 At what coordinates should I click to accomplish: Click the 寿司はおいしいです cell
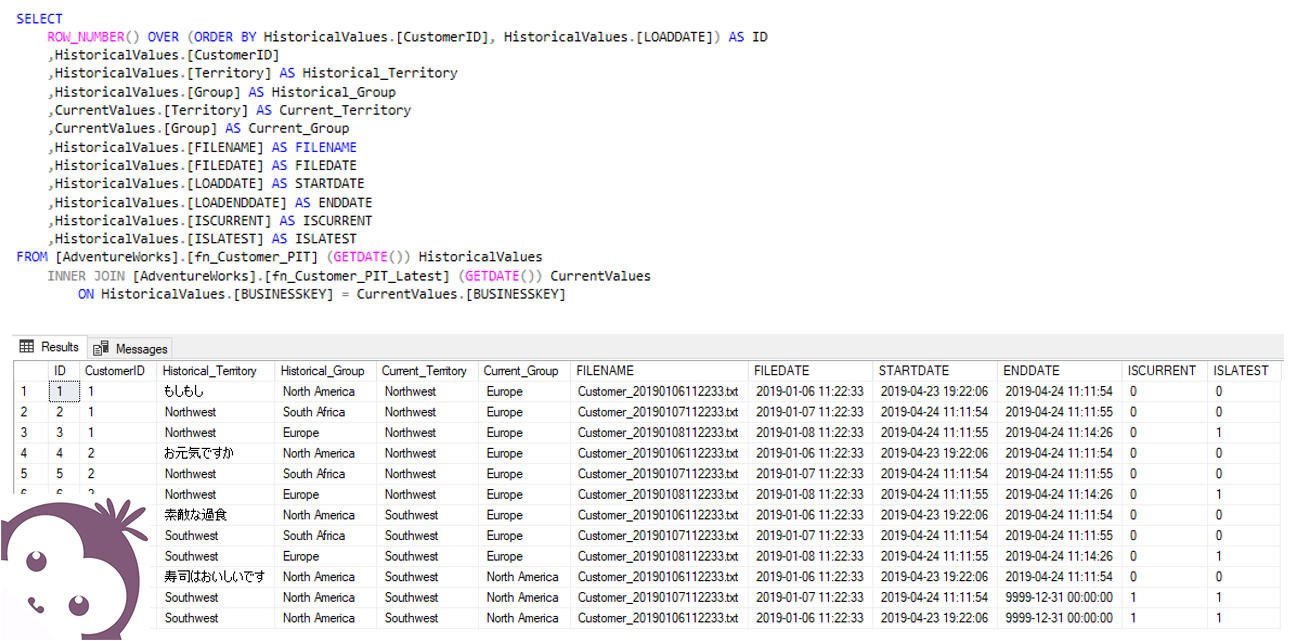tap(216, 577)
